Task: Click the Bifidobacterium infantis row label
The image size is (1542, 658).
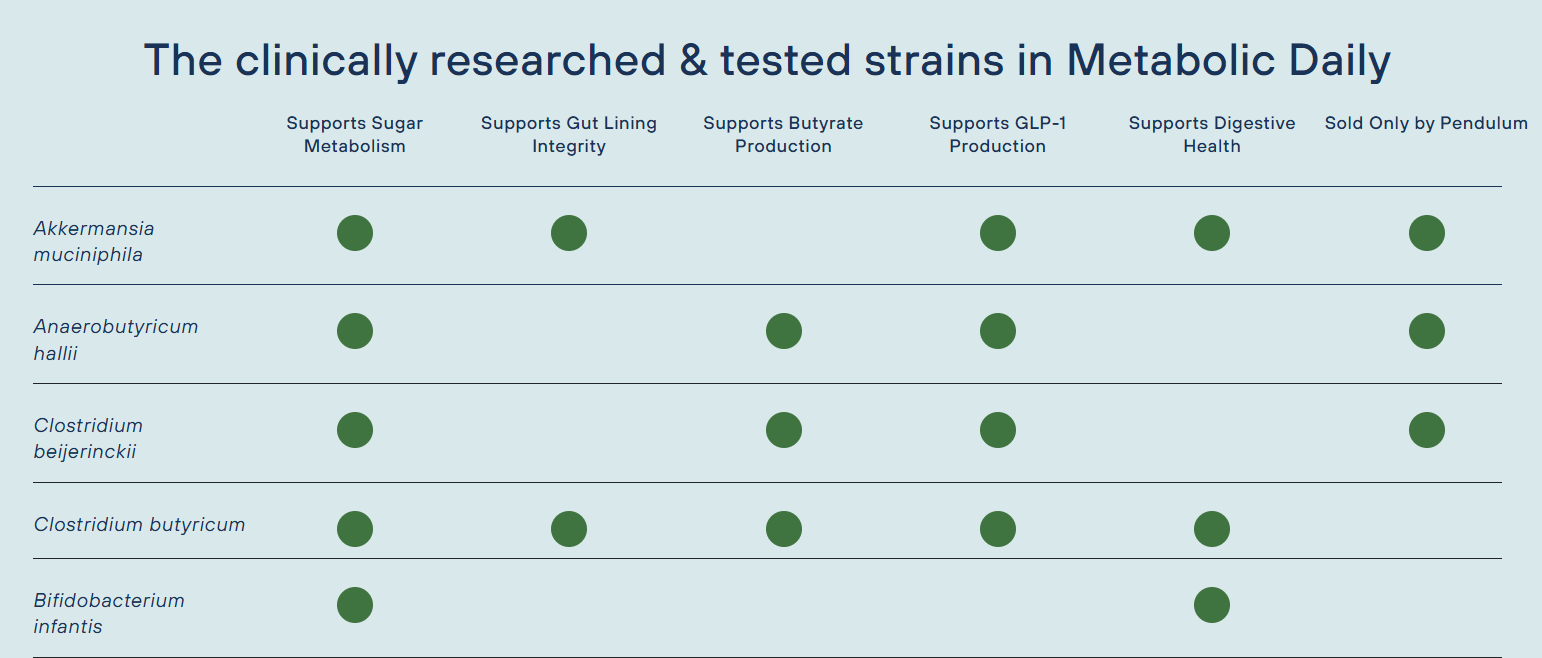Action: pos(109,613)
